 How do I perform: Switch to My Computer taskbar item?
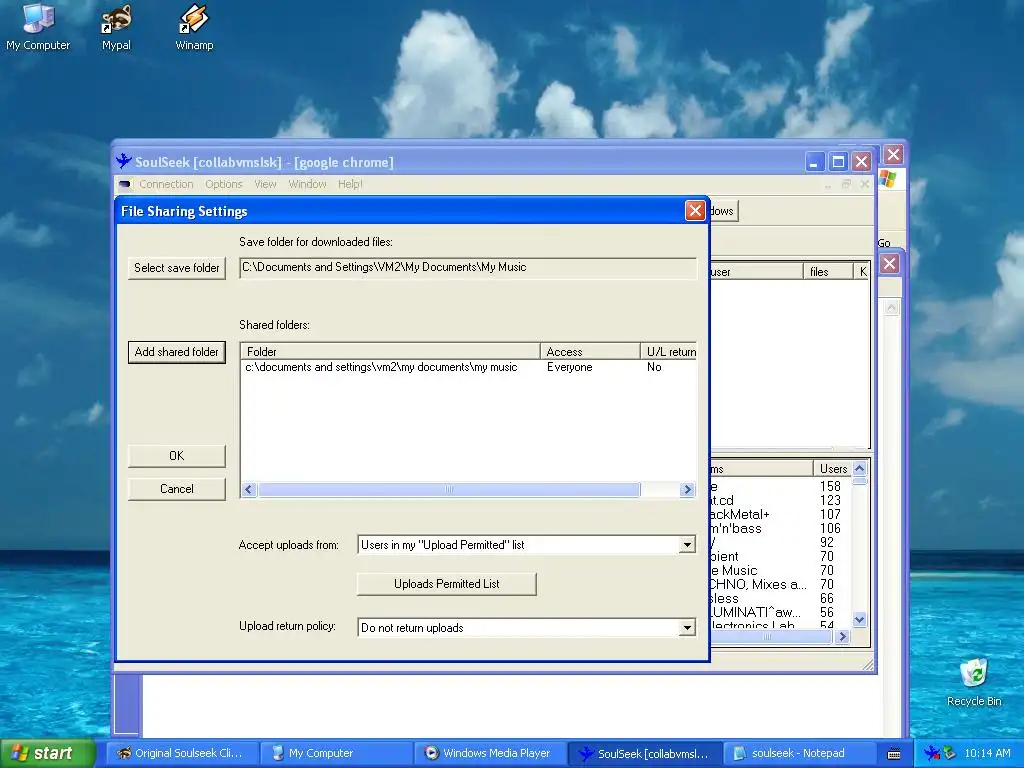coord(335,754)
